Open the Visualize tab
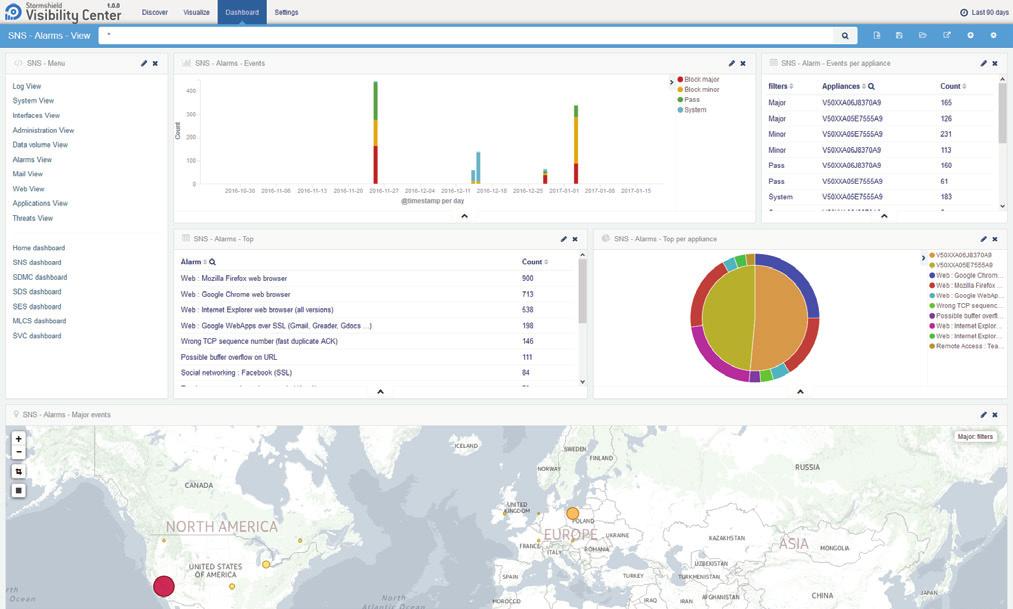The height and width of the screenshot is (609, 1013). point(196,12)
